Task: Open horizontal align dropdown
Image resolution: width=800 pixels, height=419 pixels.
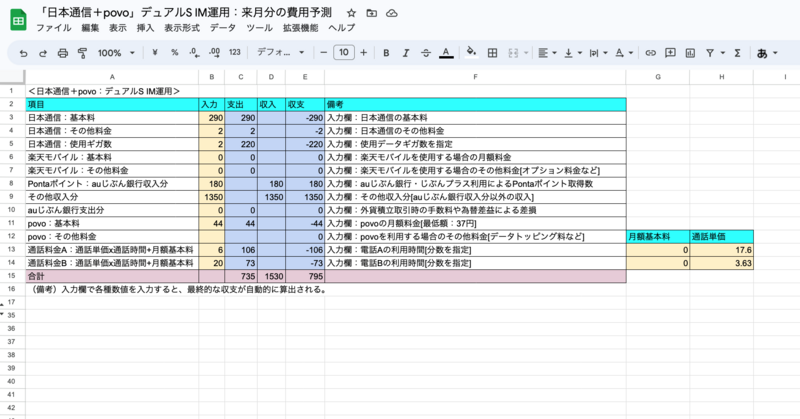Action: tap(547, 53)
